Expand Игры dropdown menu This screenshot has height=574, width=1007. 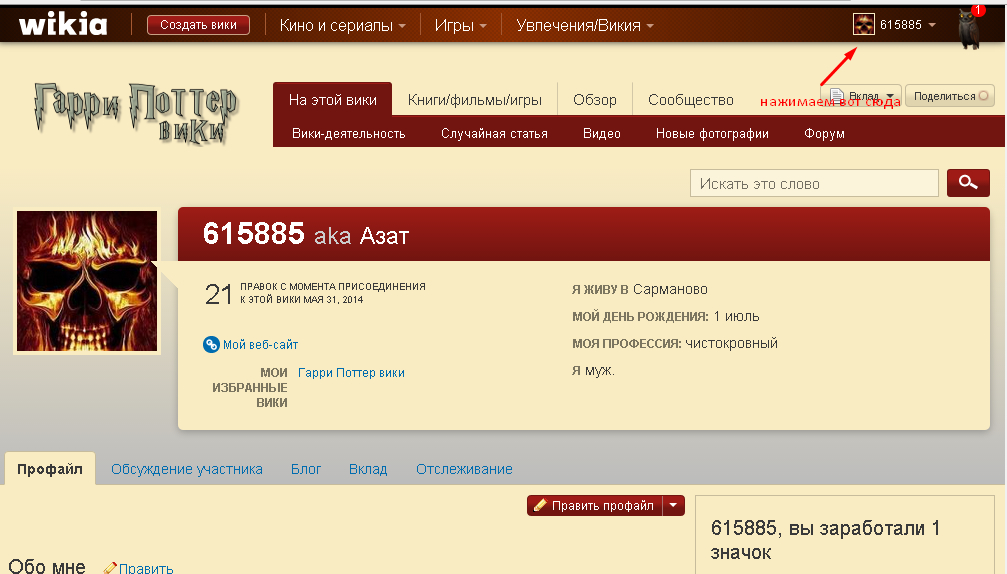point(460,26)
